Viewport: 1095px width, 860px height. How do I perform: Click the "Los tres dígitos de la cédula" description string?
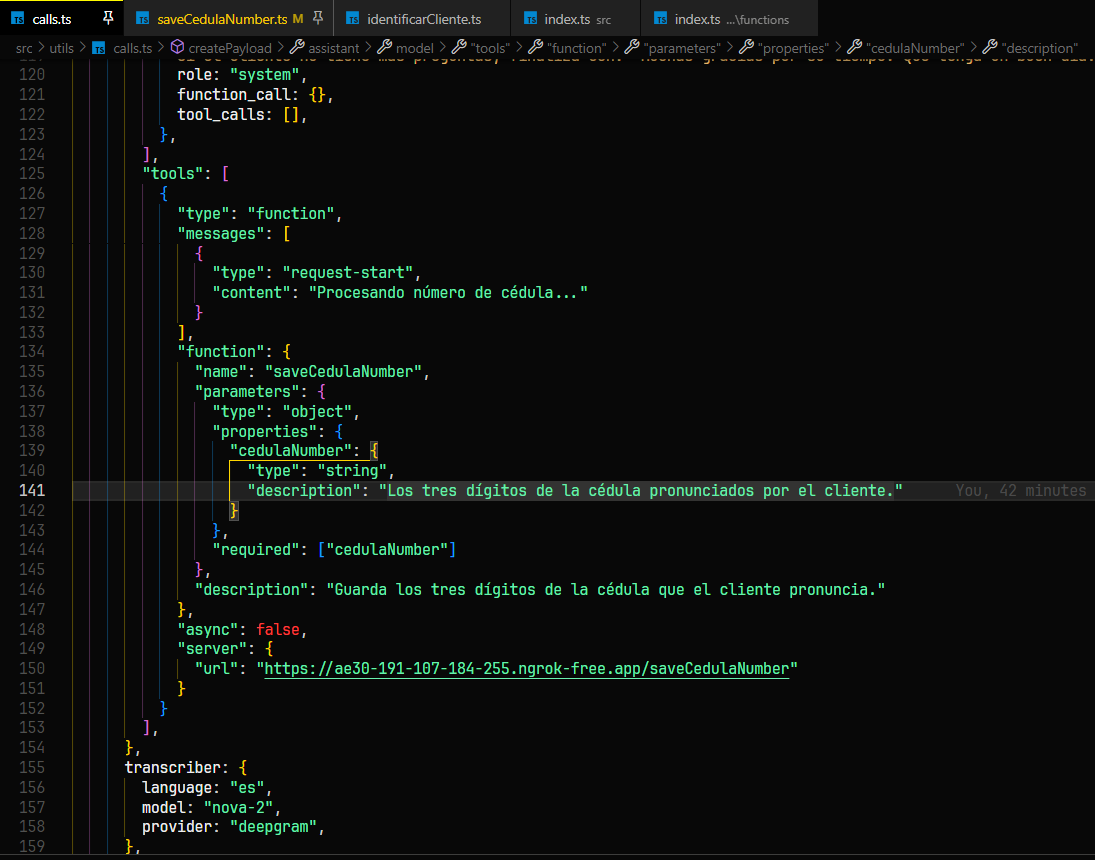click(640, 490)
